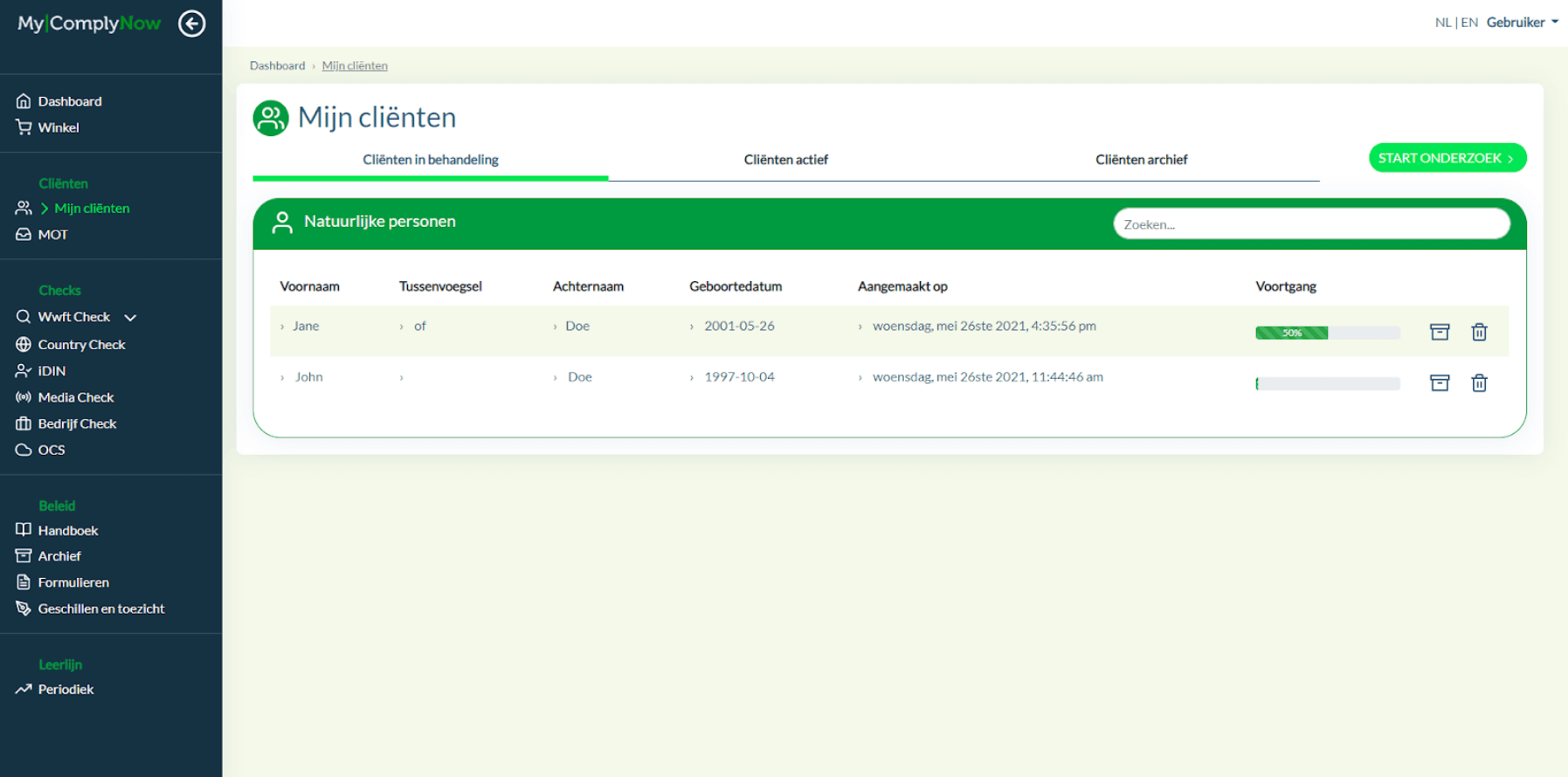Delete Jane Doe using the trash icon
Image resolution: width=1568 pixels, height=777 pixels.
[1478, 332]
